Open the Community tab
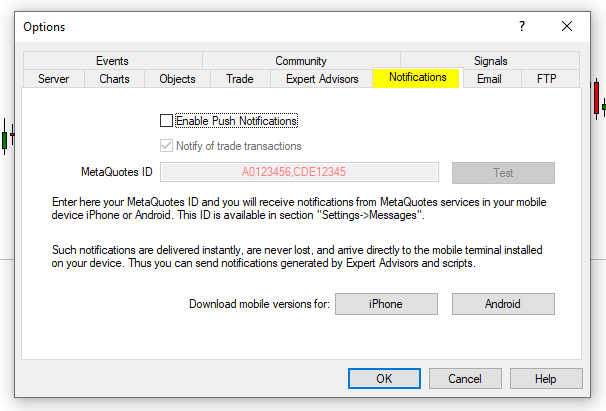 click(x=300, y=61)
